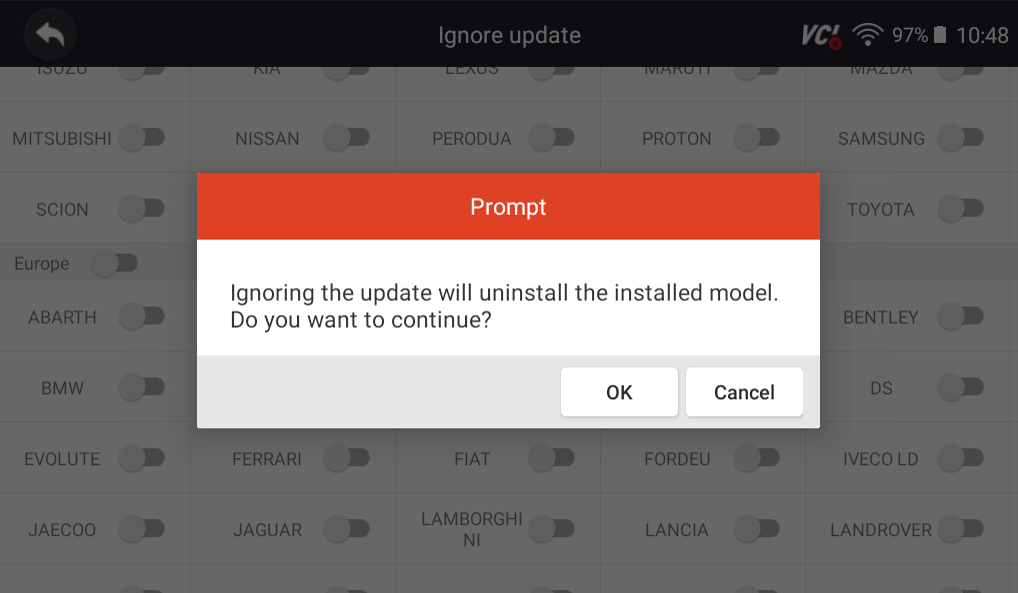
Task: Toggle the MITSUBISHI update switch
Action: pyautogui.click(x=143, y=137)
